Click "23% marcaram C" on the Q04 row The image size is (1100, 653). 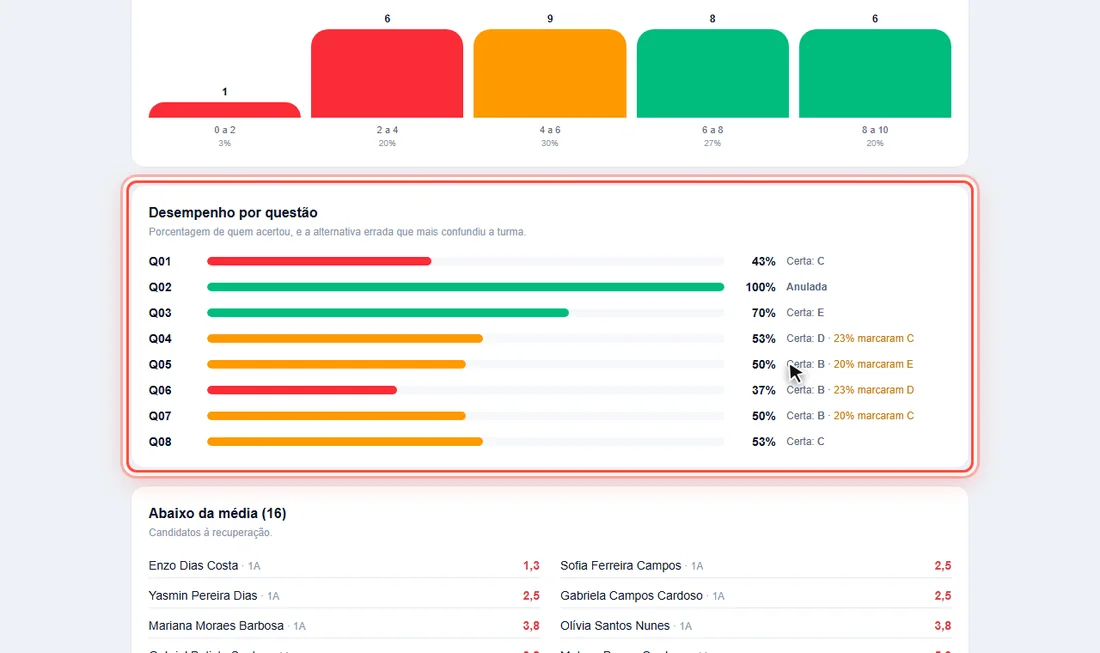coord(873,338)
